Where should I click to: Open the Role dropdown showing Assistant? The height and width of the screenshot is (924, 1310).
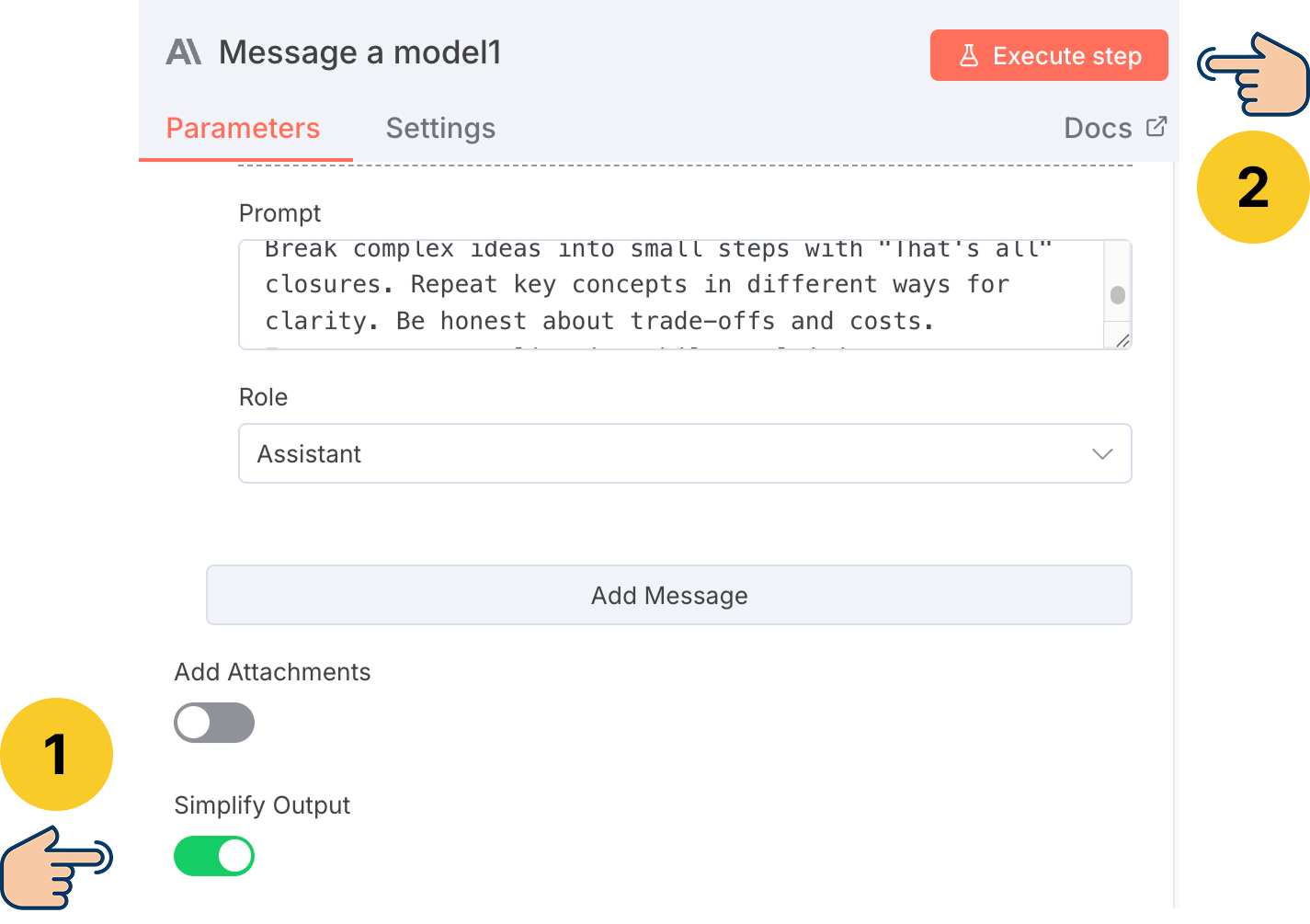click(684, 453)
